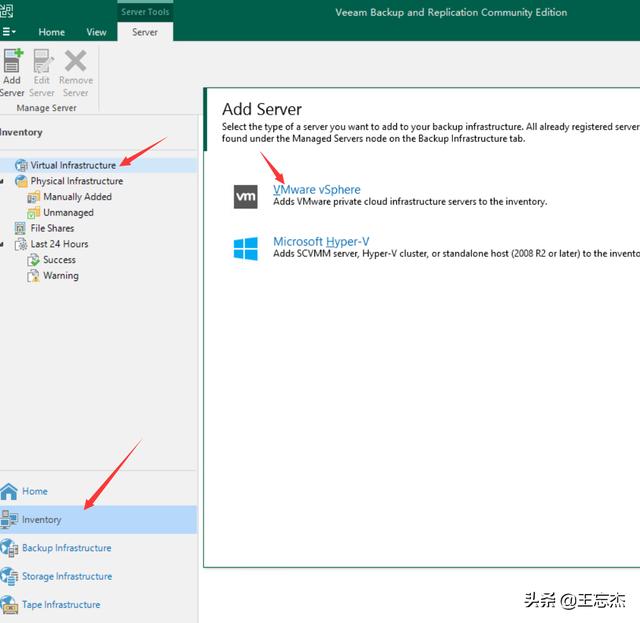Go to Home navigation pane
This screenshot has width=640, height=623.
point(35,491)
